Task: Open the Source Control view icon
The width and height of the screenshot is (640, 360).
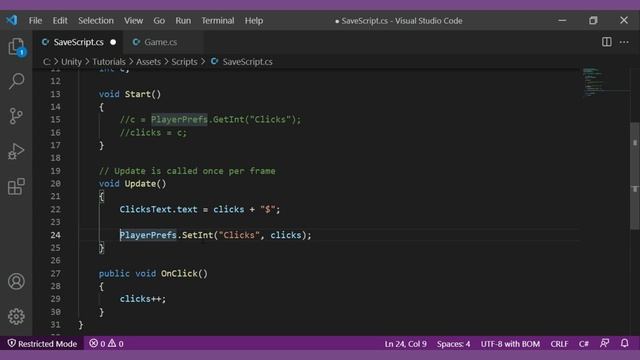Action: click(x=16, y=116)
